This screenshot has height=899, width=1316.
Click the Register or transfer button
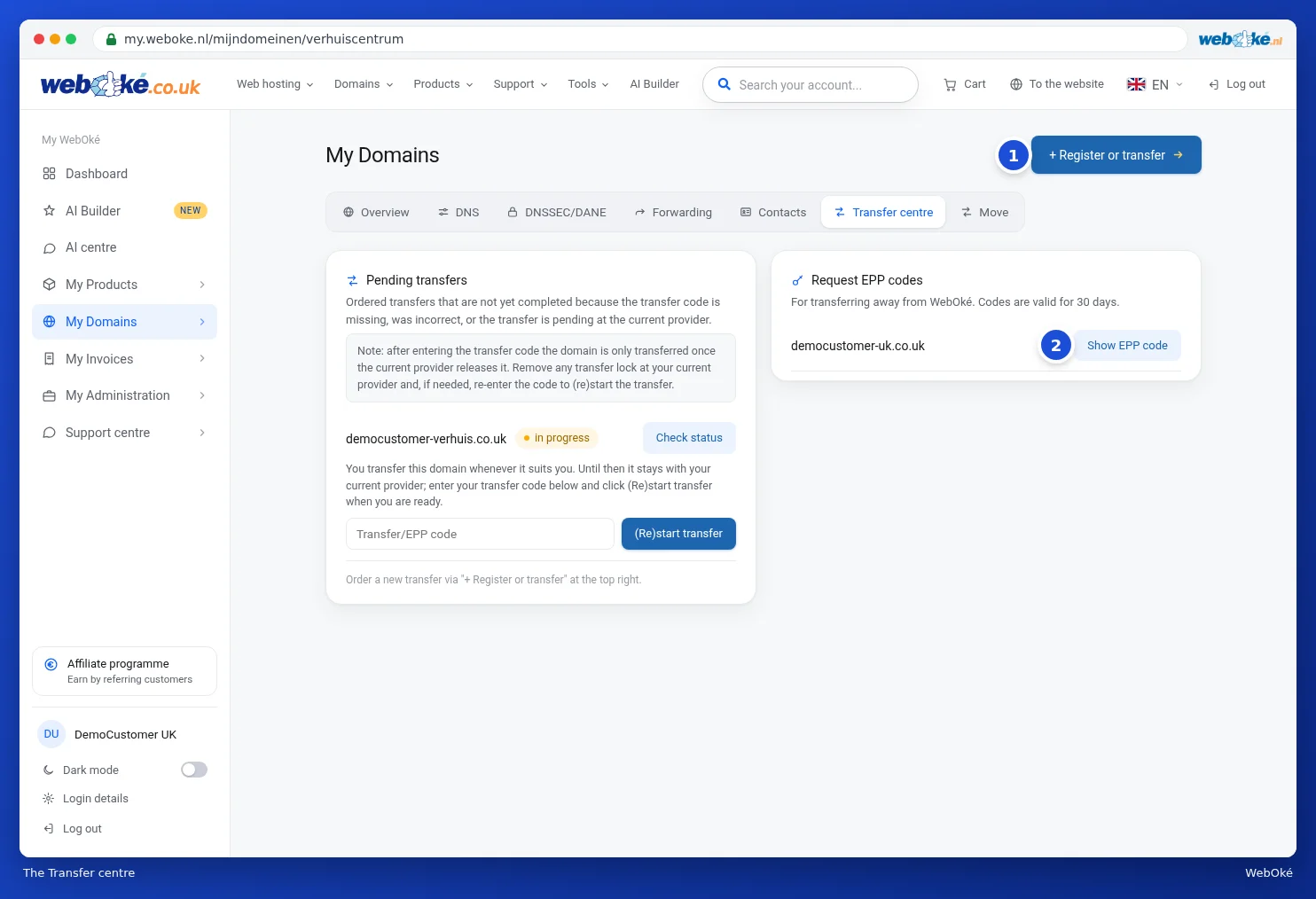(x=1116, y=155)
